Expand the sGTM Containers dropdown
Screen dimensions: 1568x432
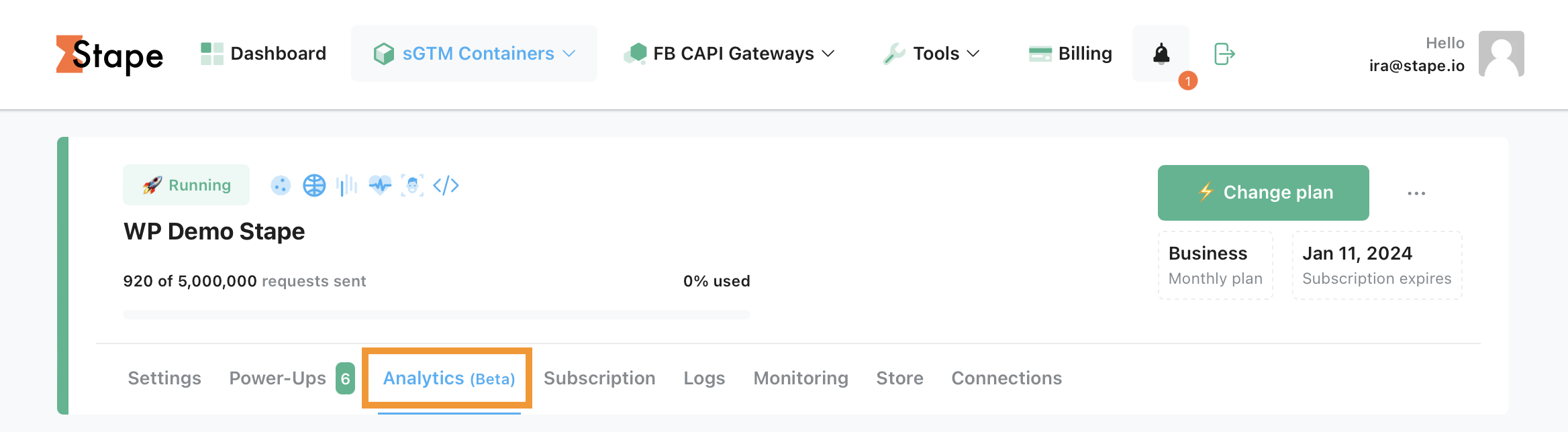click(x=474, y=54)
